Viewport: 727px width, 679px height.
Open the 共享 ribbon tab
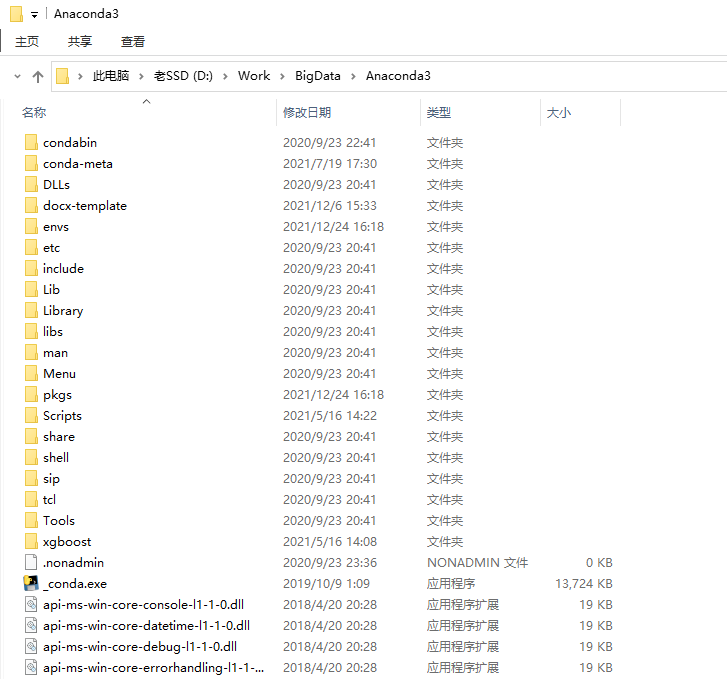pyautogui.click(x=80, y=42)
